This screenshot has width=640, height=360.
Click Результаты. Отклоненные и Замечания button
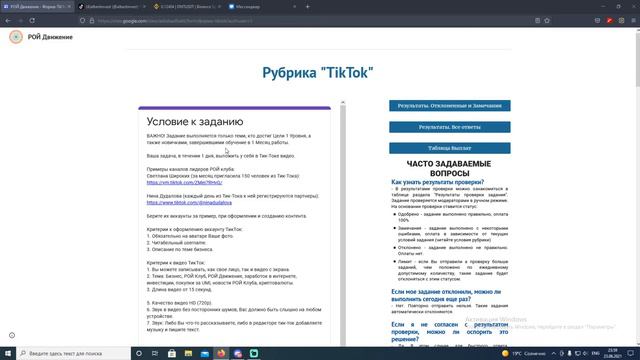449,106
